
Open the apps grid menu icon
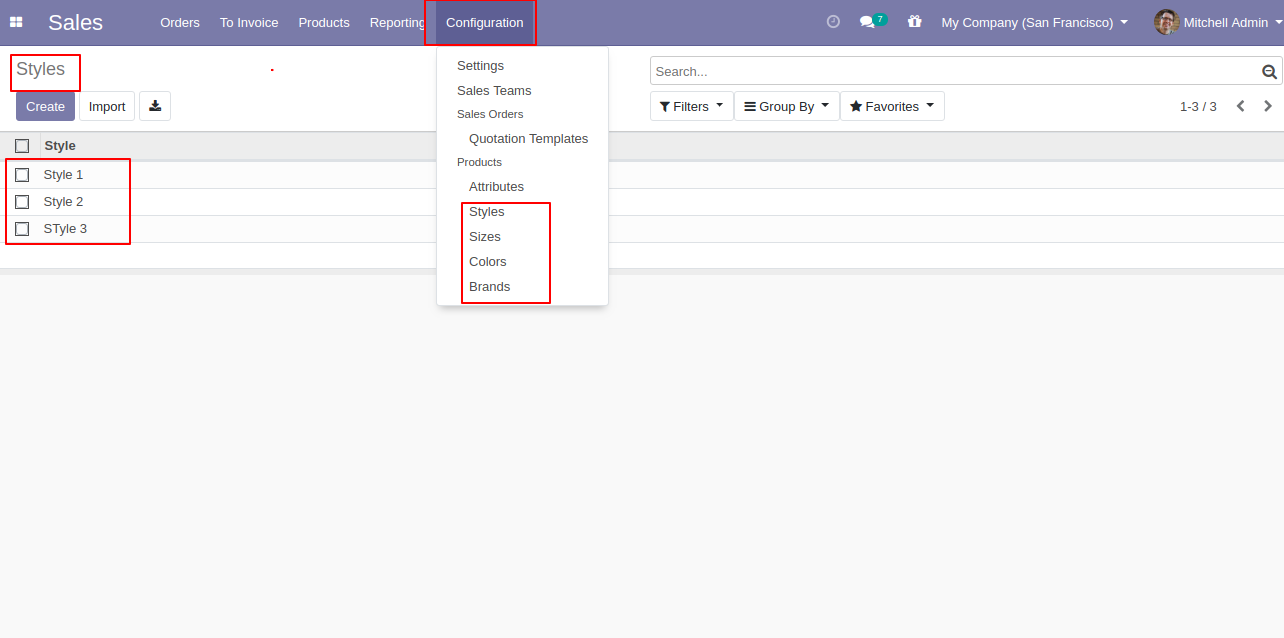[x=16, y=22]
